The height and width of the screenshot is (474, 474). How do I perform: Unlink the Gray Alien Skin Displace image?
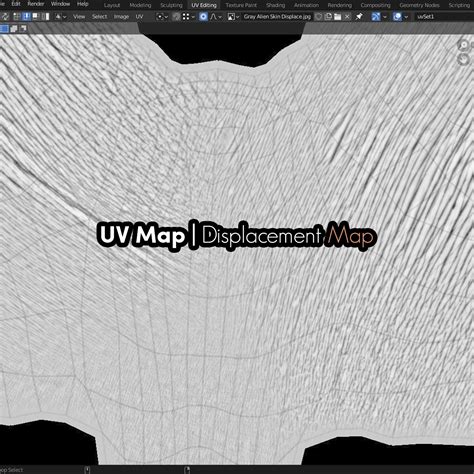pos(347,16)
